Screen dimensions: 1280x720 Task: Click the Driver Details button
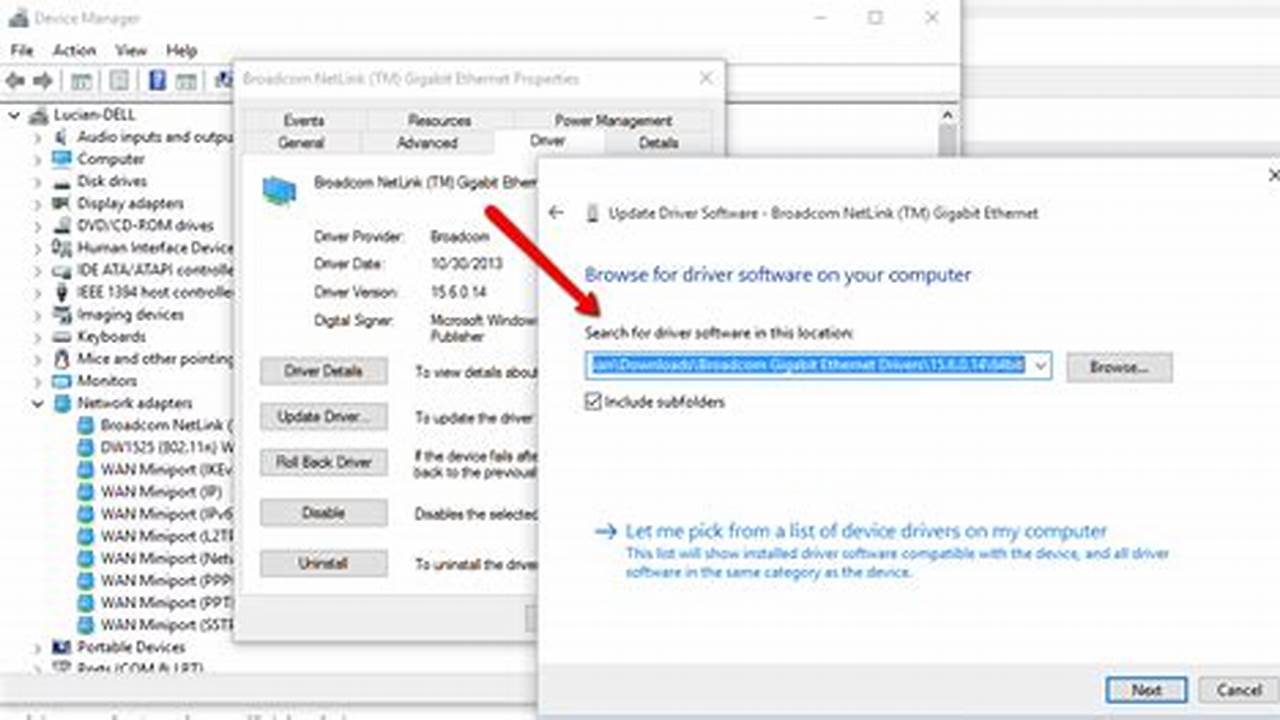pyautogui.click(x=323, y=371)
